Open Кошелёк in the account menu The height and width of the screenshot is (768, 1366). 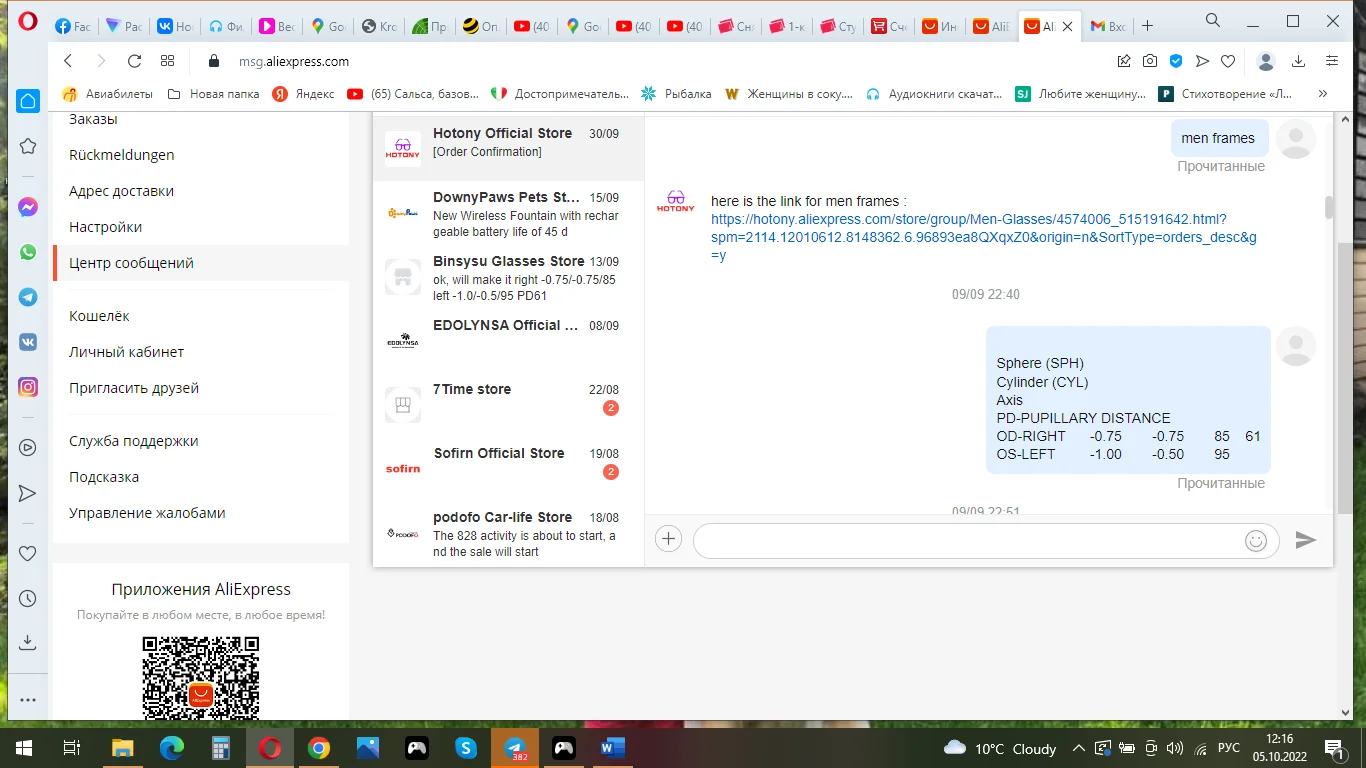[x=99, y=316]
